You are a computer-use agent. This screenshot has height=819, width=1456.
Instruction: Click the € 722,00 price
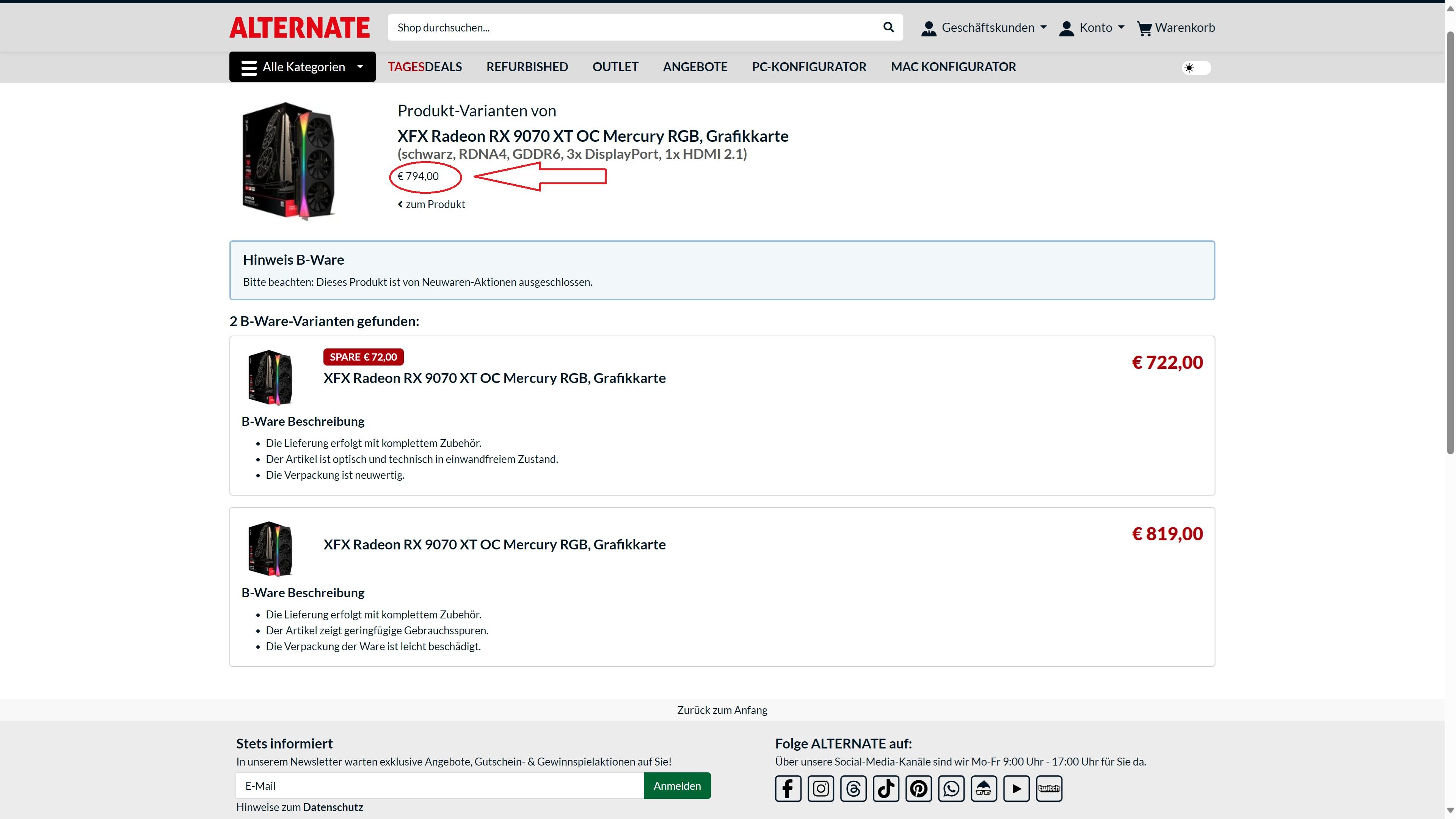1167,362
